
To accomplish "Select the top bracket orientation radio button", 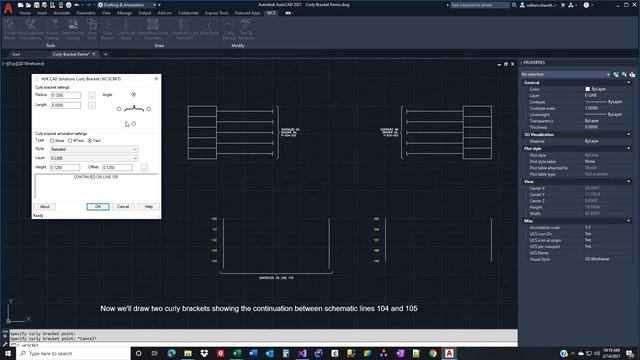I will coord(133,94).
